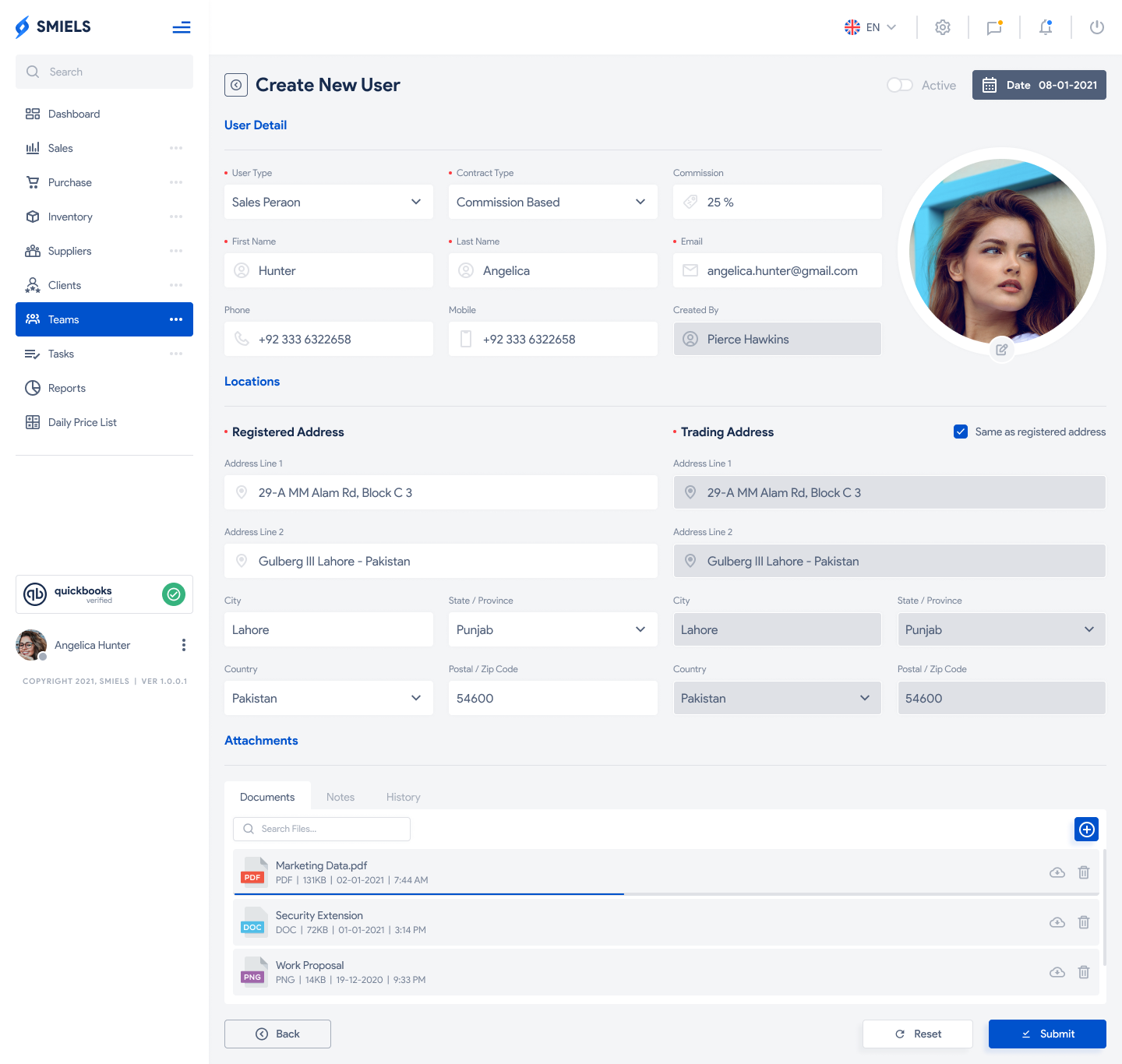Click the Back button at bottom

click(277, 1034)
